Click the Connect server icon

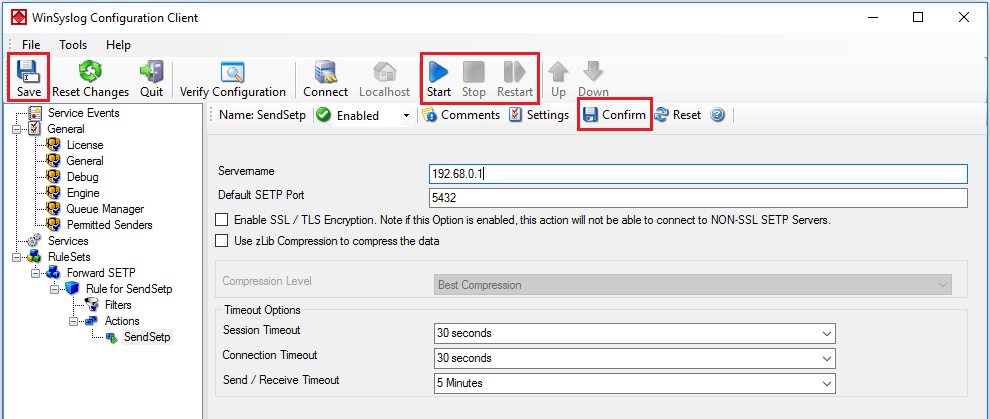pyautogui.click(x=325, y=72)
